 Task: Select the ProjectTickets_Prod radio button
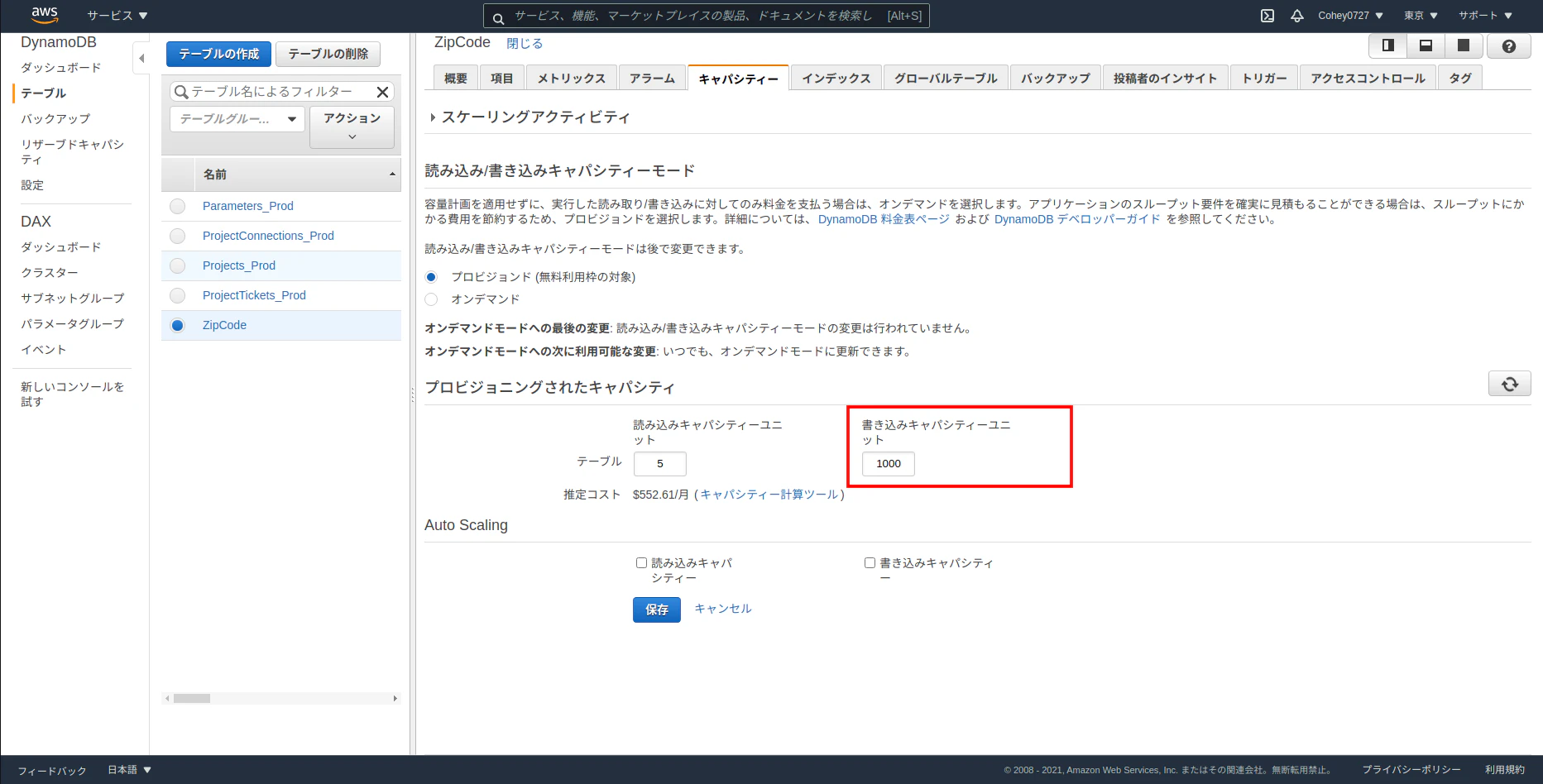coord(177,295)
